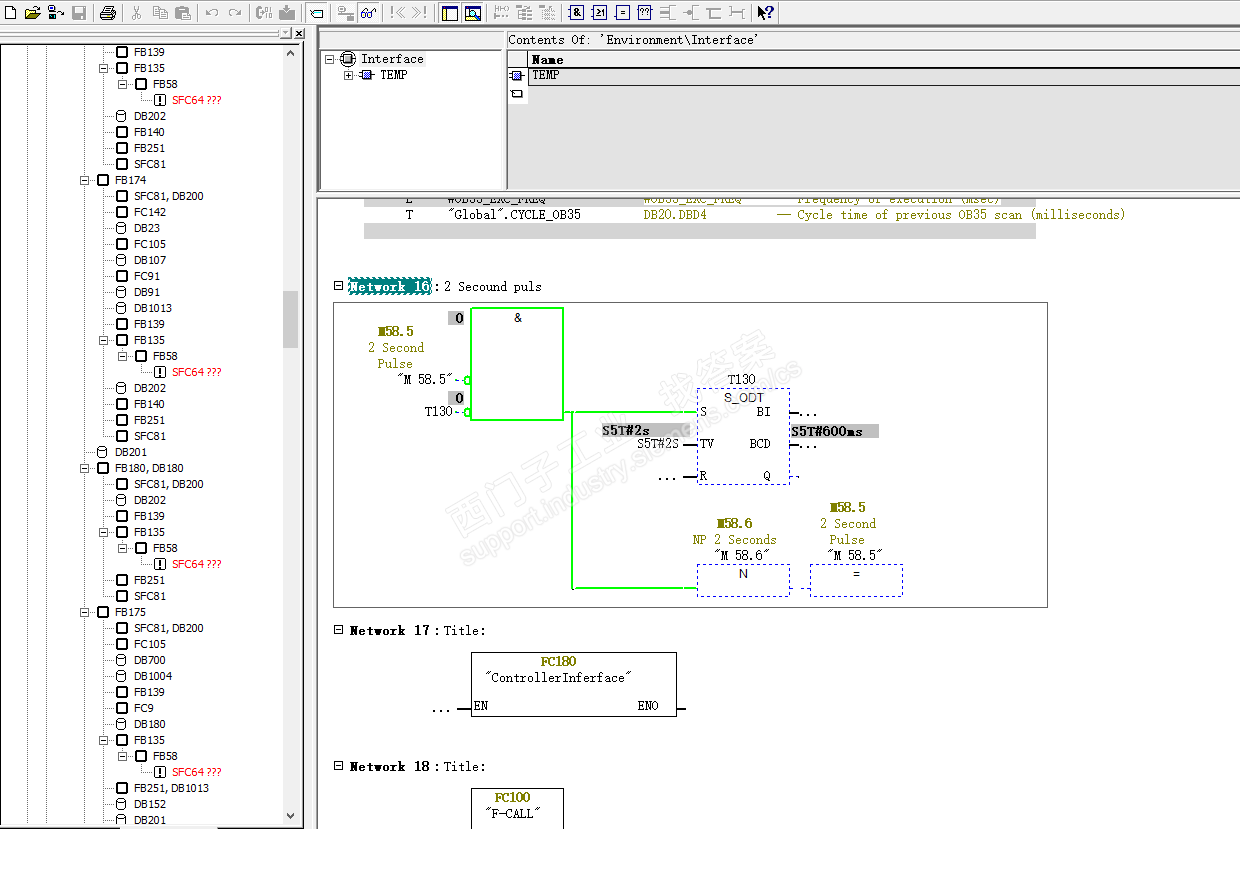The image size is (1240, 894).
Task: Toggle Monitor mode with the glasses icon
Action: pyautogui.click(x=368, y=13)
